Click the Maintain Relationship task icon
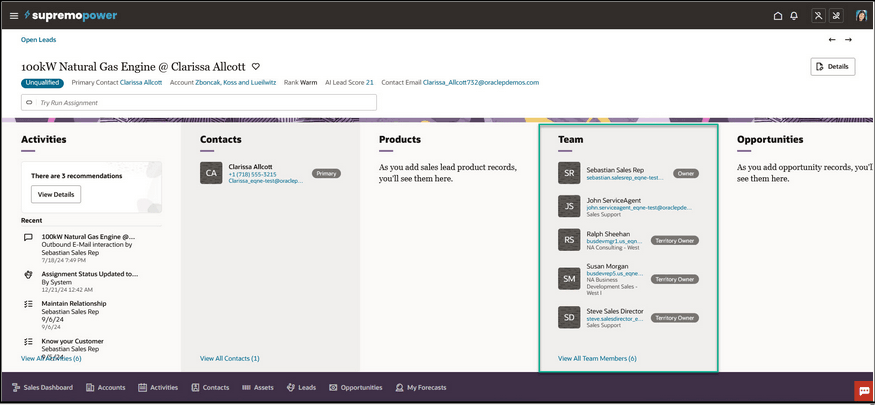The image size is (875, 405). point(28,304)
